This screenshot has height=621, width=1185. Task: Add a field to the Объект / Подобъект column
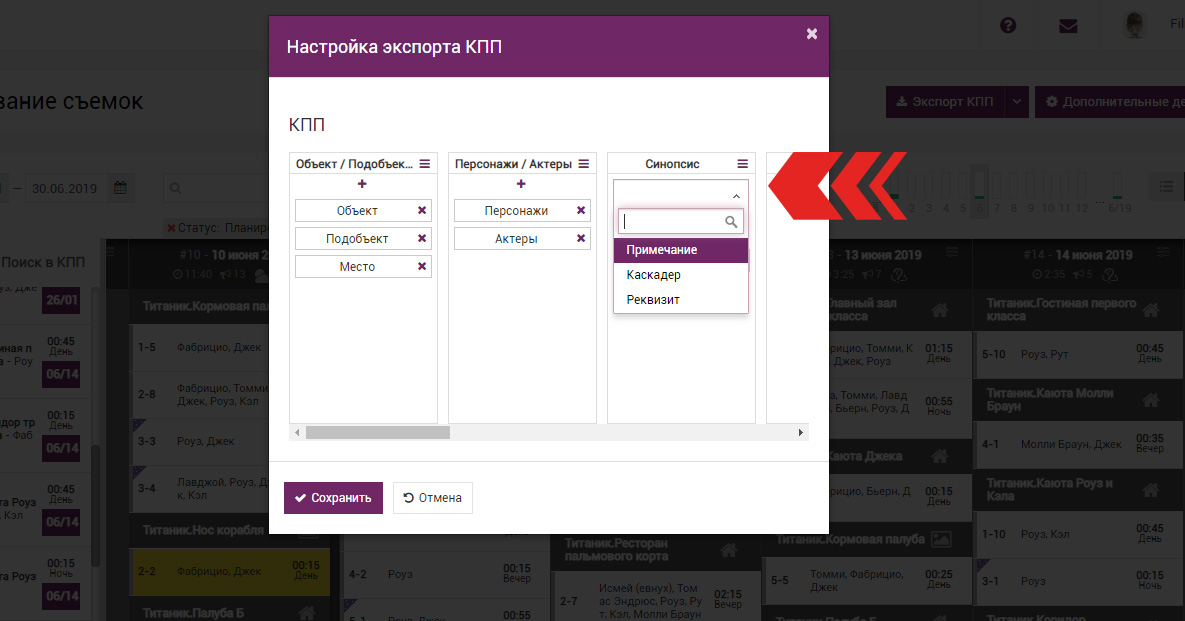(362, 184)
